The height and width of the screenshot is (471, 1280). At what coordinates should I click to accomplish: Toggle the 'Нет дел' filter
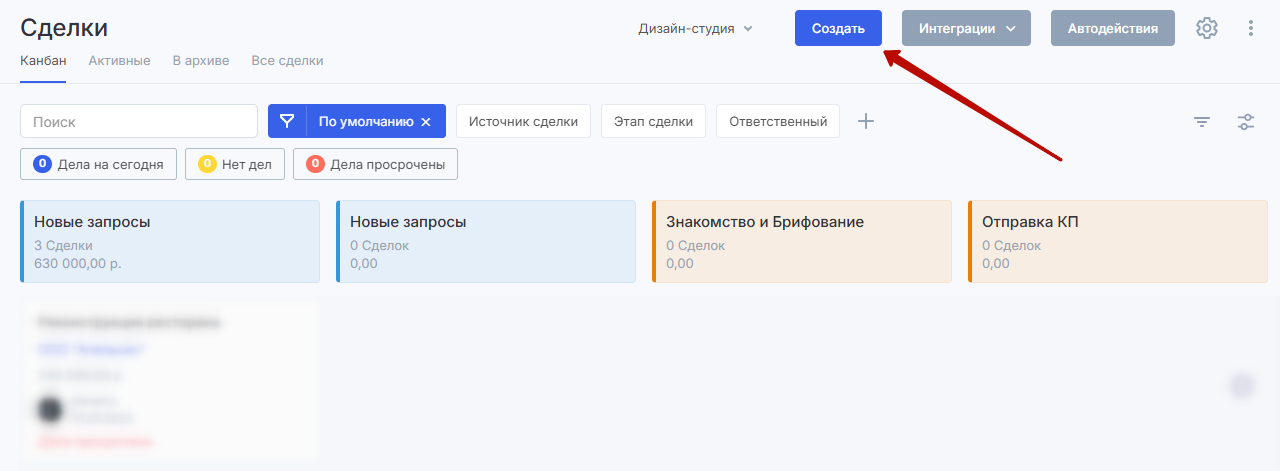234,164
